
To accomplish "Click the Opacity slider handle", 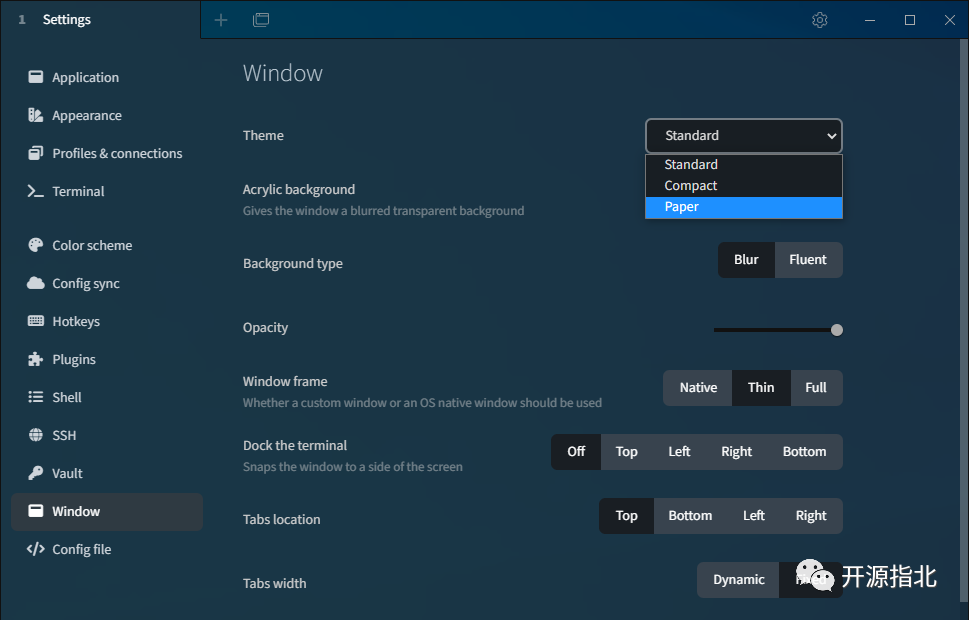I will click(837, 330).
